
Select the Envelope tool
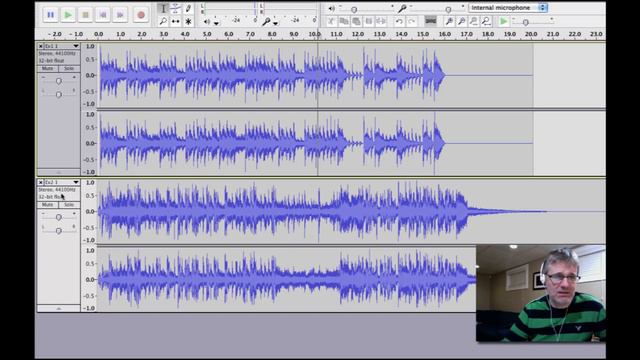click(176, 8)
